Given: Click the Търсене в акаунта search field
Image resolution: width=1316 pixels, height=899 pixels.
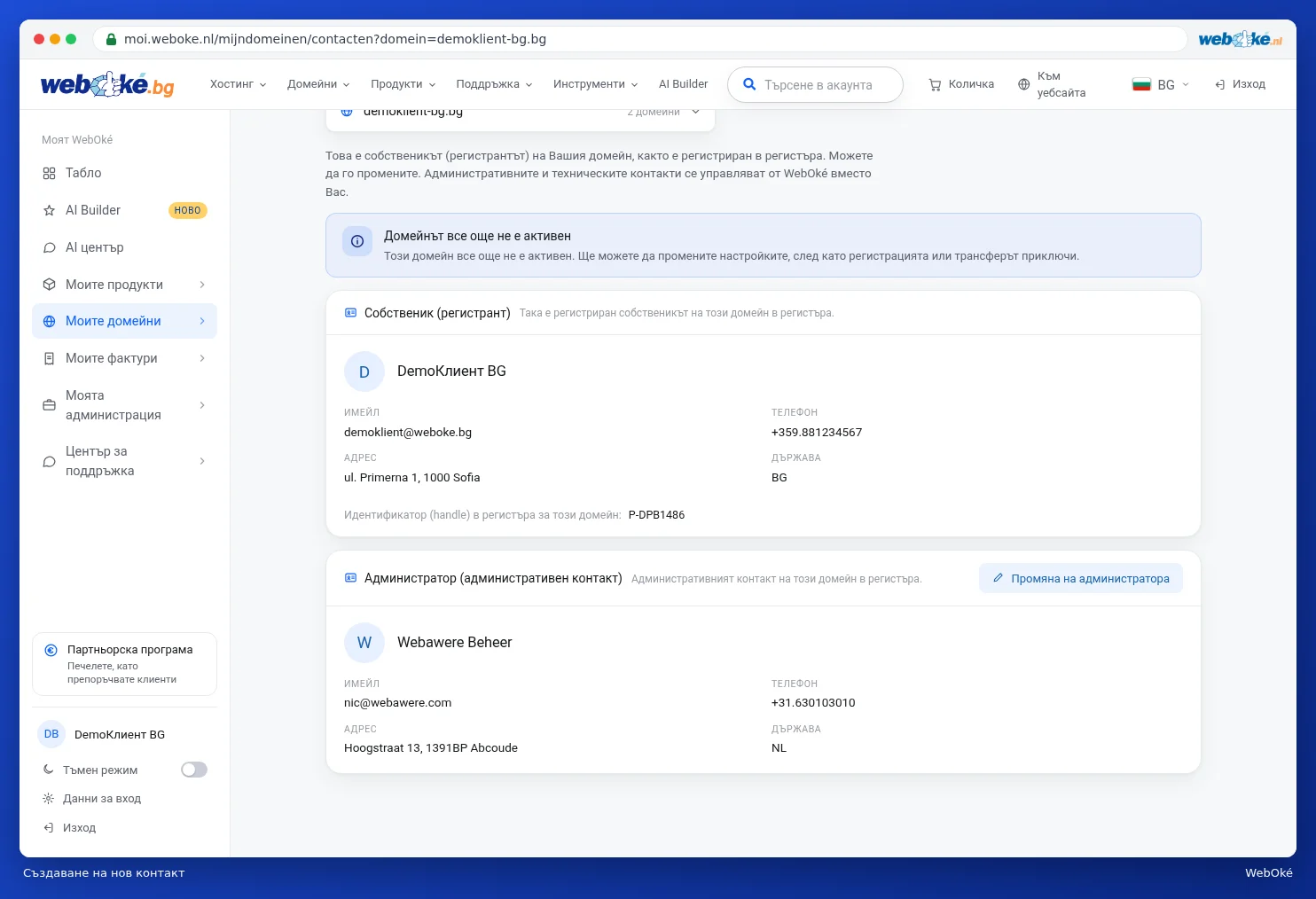Looking at the screenshot, I should [x=815, y=85].
